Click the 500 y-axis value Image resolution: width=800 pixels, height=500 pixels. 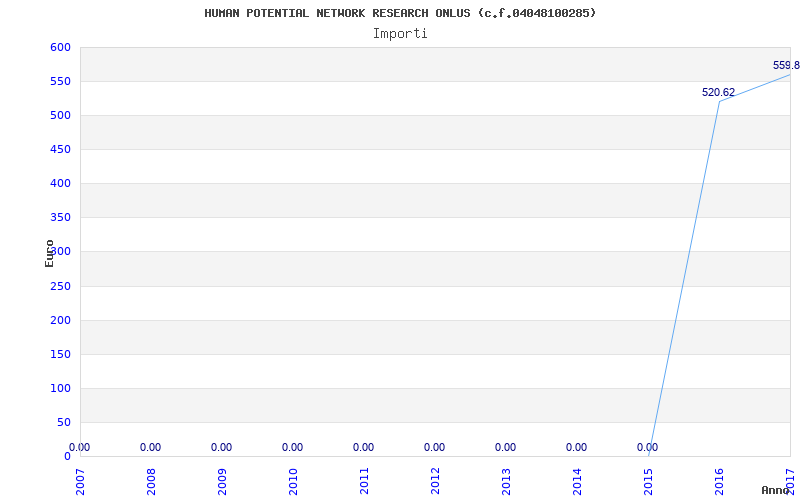(x=60, y=115)
